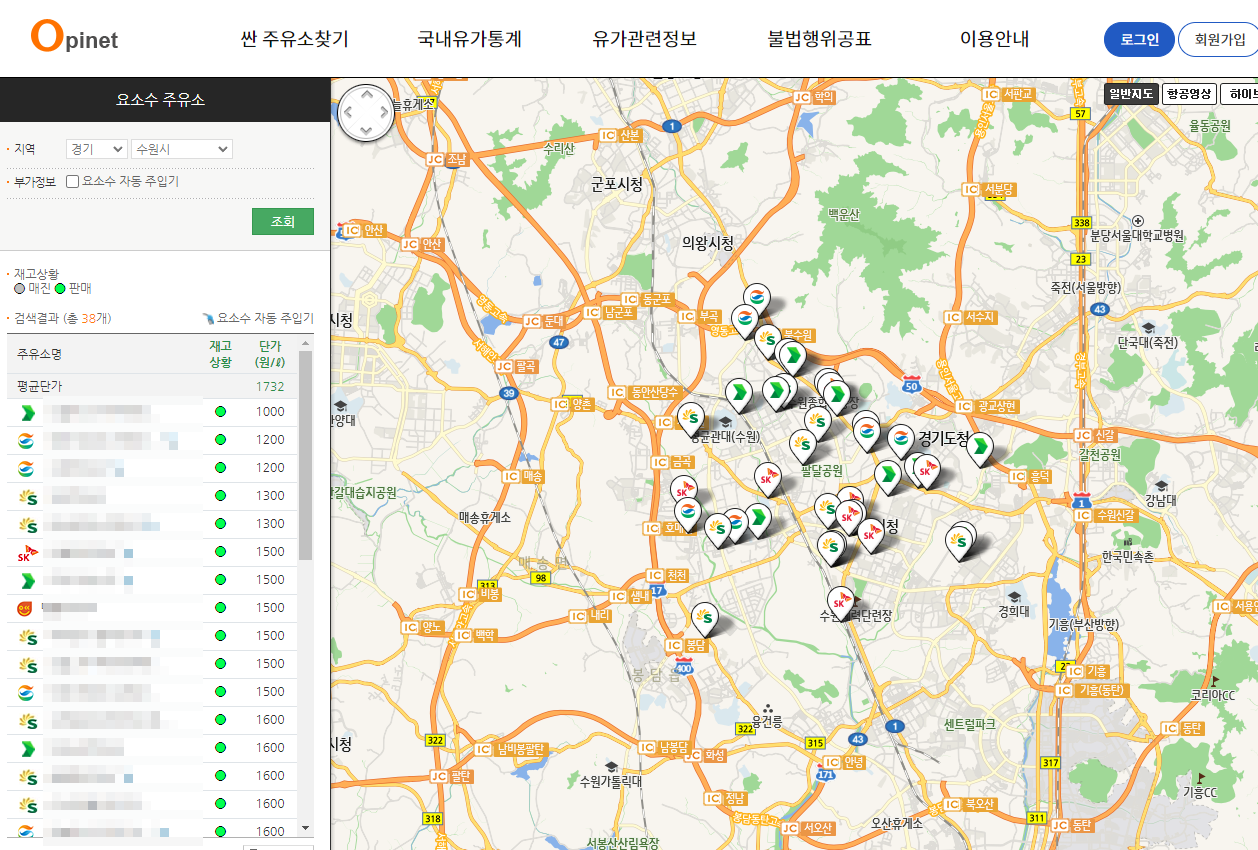Select the S-Oil marker at 성균관대(수원)
The height and width of the screenshot is (850, 1258).
pos(691,418)
